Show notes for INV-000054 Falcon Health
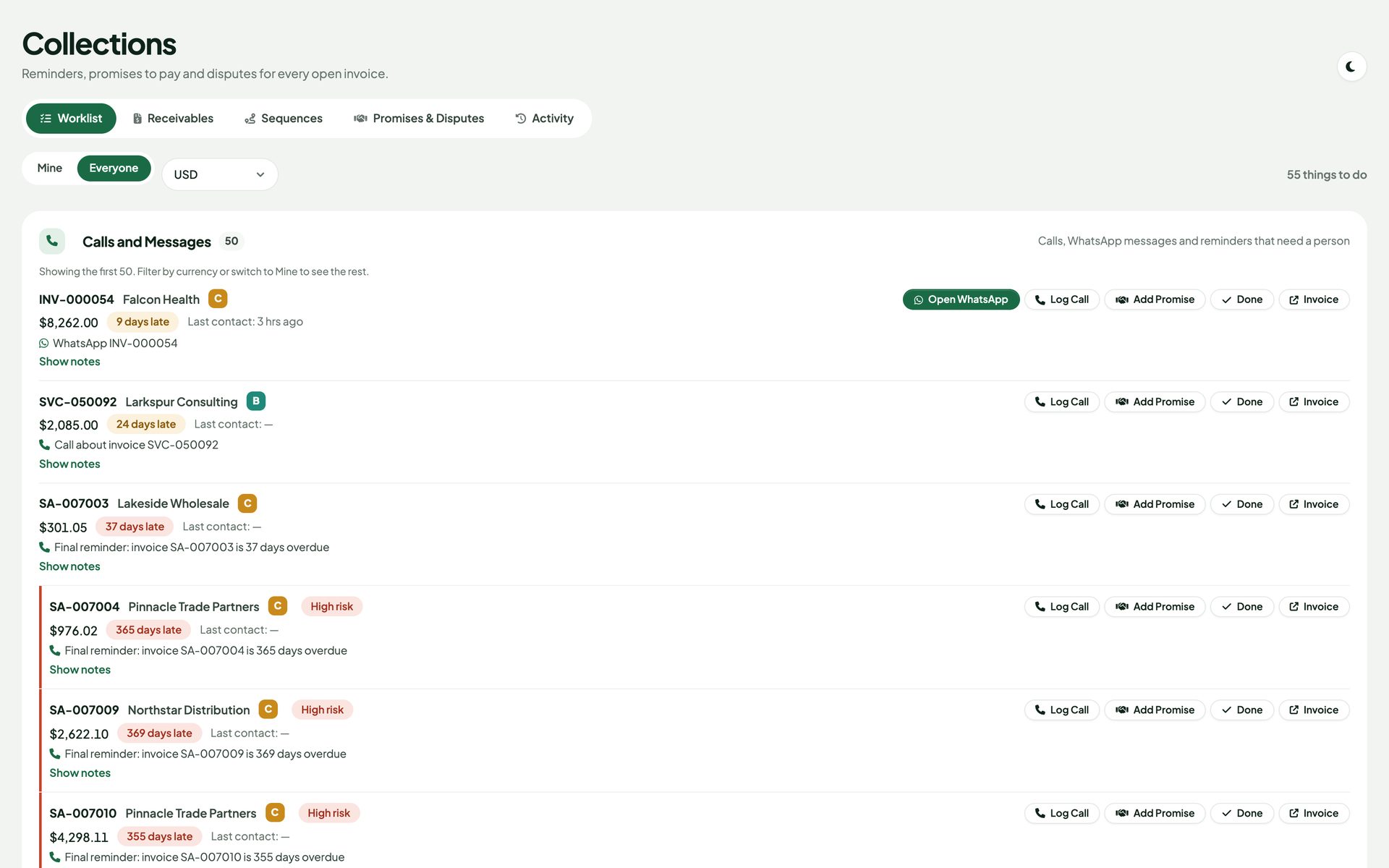1389x868 pixels. pos(69,362)
